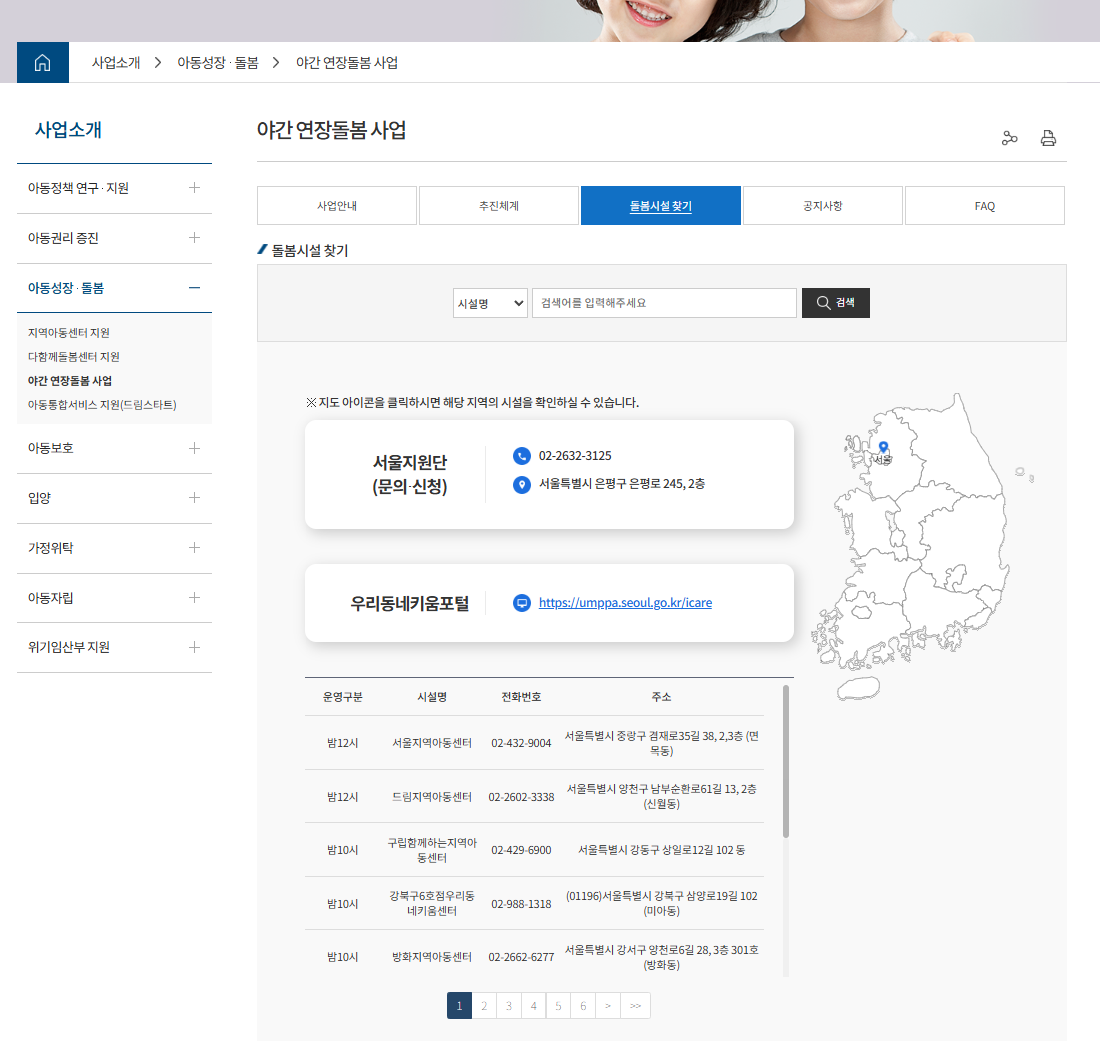Select the home icon in the breadcrumb bar
The width and height of the screenshot is (1100, 1041).
[x=42, y=62]
